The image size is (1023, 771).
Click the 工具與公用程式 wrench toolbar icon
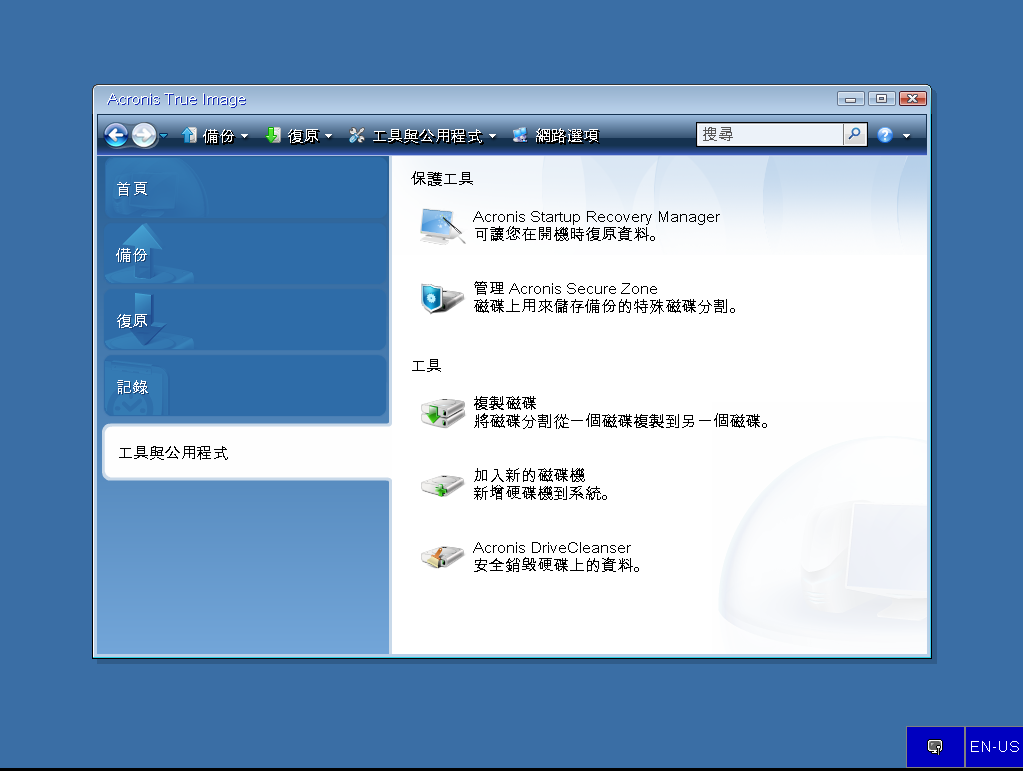[356, 135]
